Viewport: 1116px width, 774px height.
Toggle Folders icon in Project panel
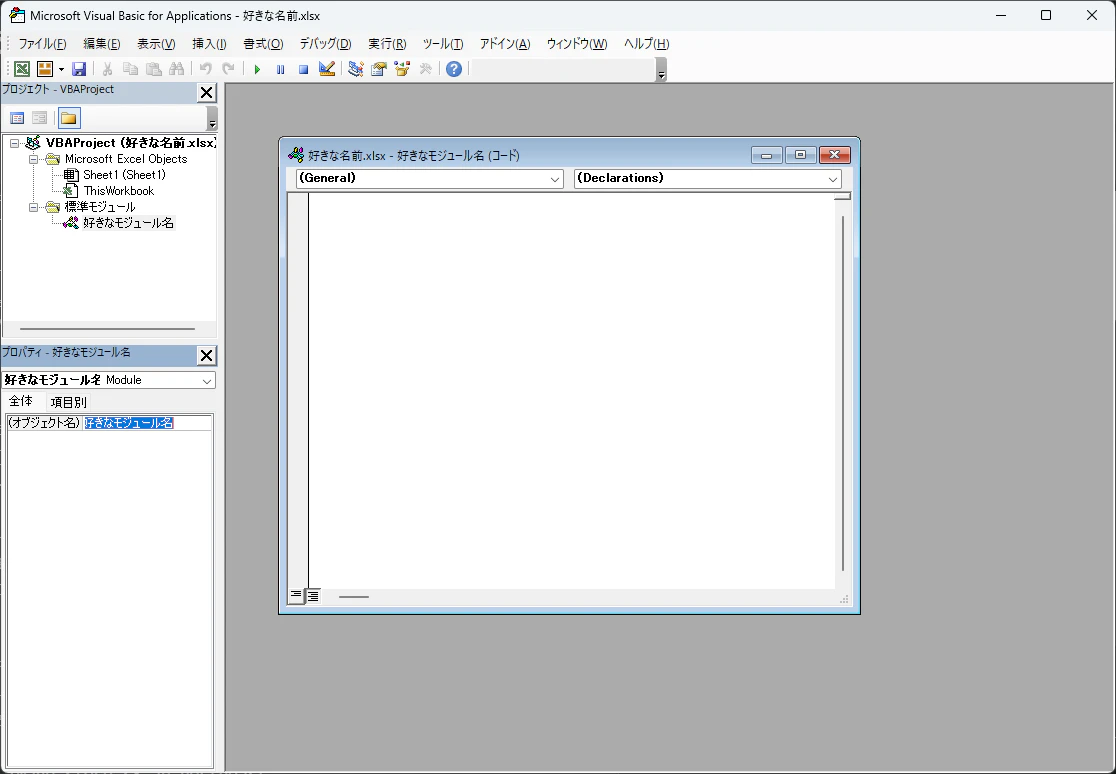click(68, 118)
